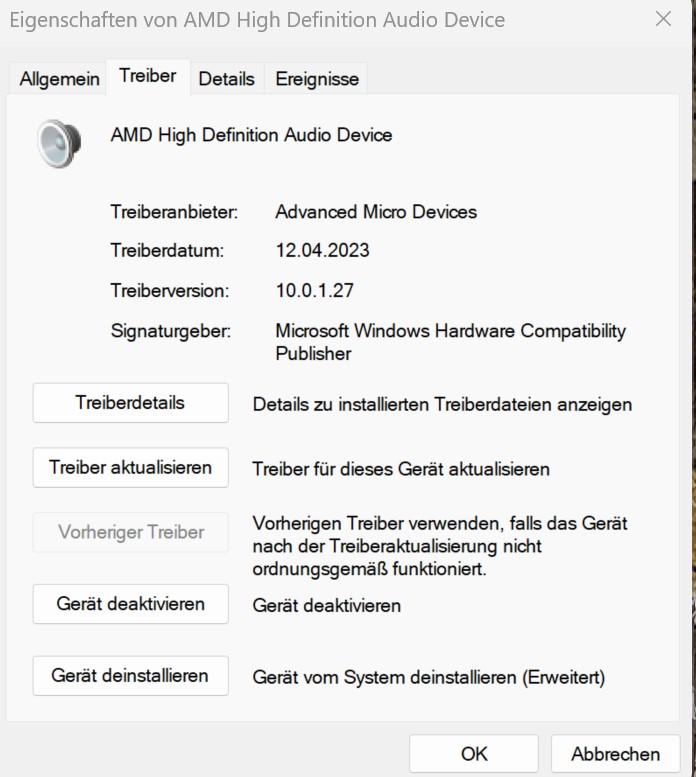696x777 pixels.
Task: Click description text Gerät vom System deinstallieren
Action: tap(429, 677)
